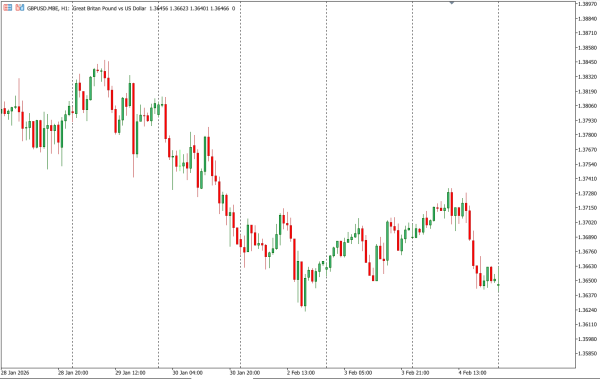Click the GBPUSD.MBE, H1 symbol label
The image size is (600, 379).
(x=48, y=8)
